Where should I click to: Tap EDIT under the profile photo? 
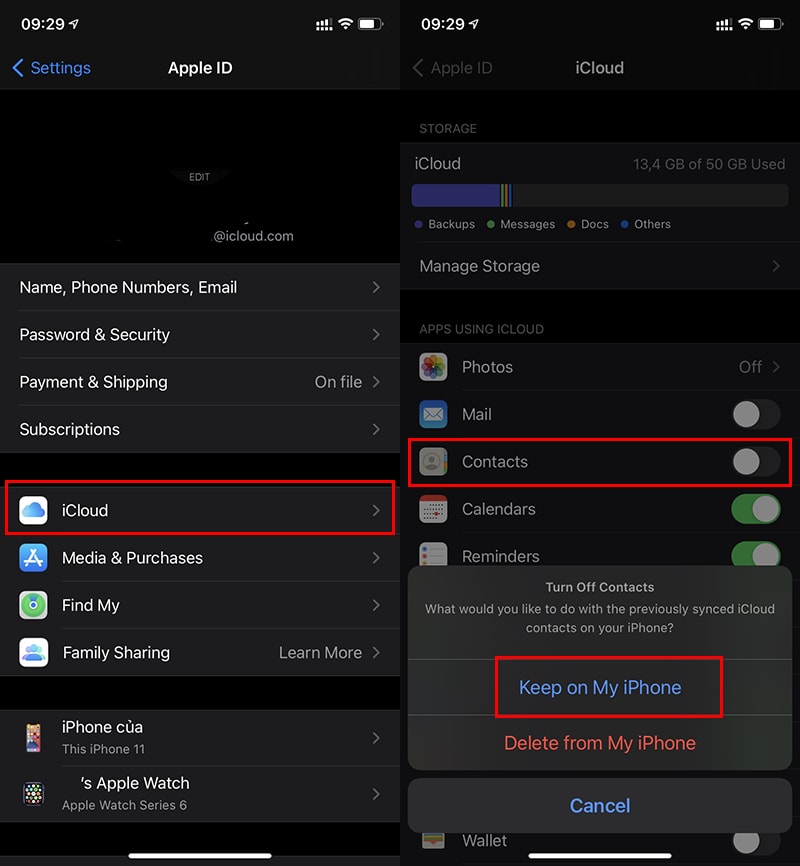pos(199,177)
